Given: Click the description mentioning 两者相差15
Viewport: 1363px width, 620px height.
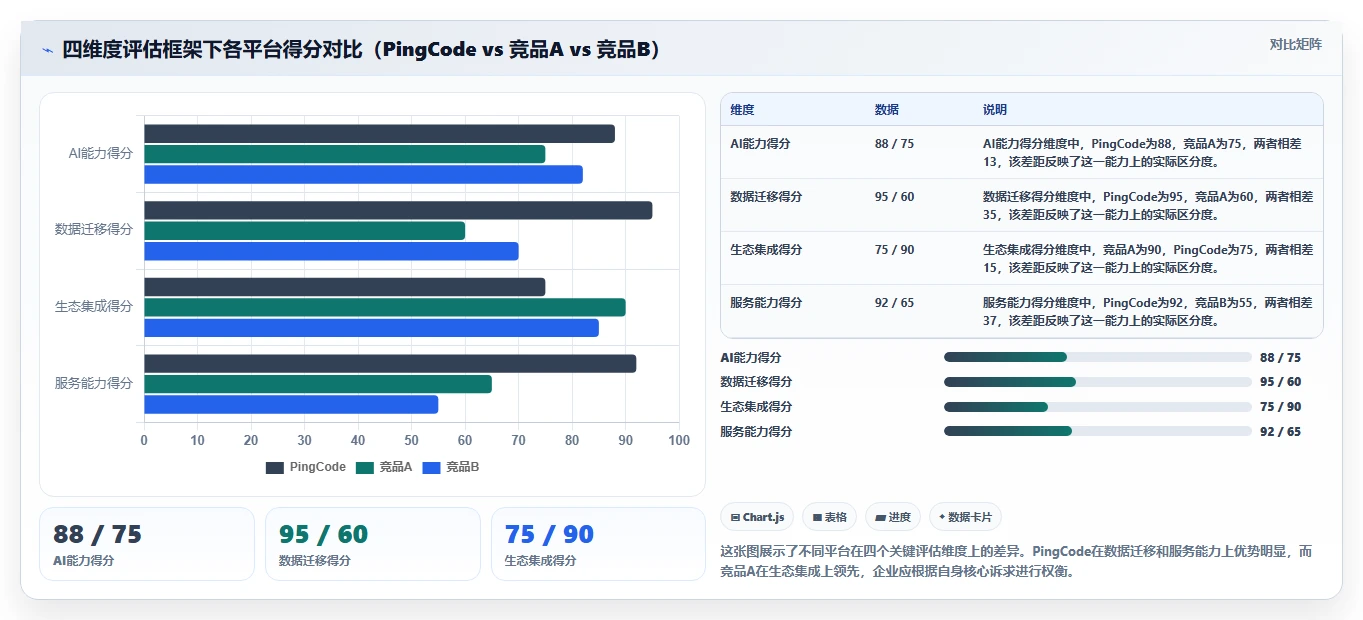Looking at the screenshot, I should point(1148,258).
